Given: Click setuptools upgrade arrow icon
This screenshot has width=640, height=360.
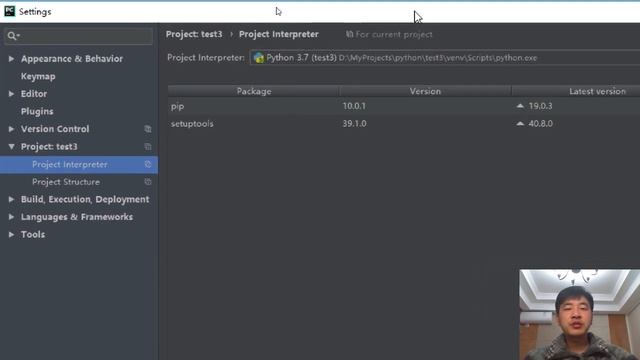Looking at the screenshot, I should coord(520,123).
